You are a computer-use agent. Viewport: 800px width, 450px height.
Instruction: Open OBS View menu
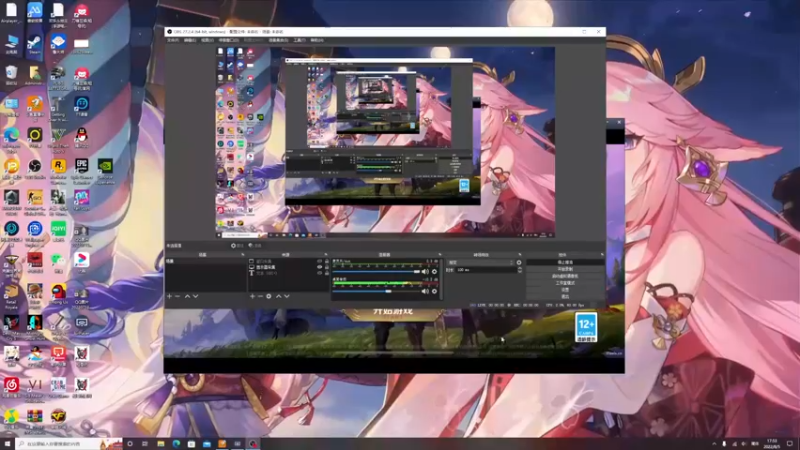pos(207,40)
